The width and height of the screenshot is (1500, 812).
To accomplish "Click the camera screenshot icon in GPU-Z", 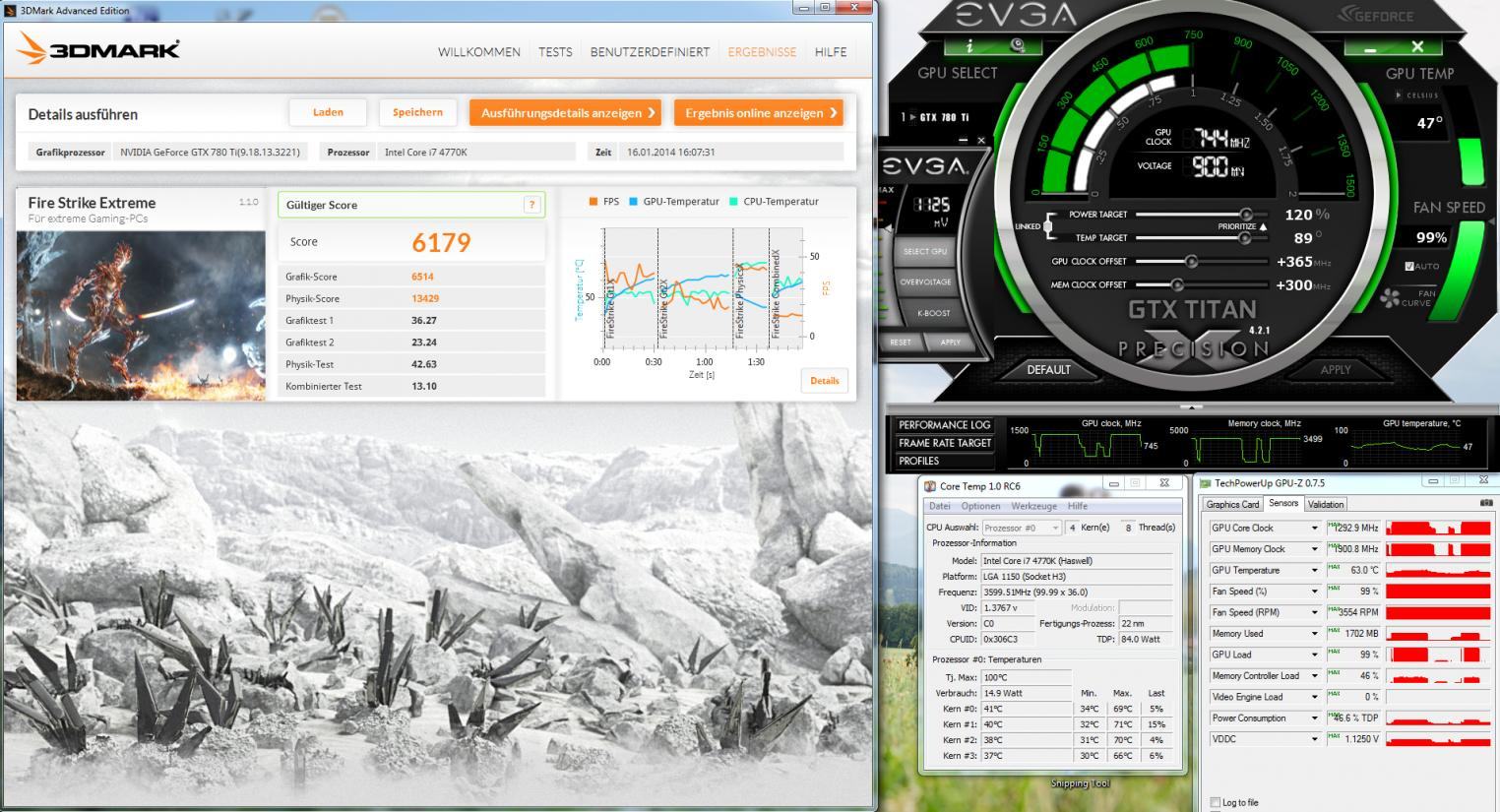I will (1485, 503).
